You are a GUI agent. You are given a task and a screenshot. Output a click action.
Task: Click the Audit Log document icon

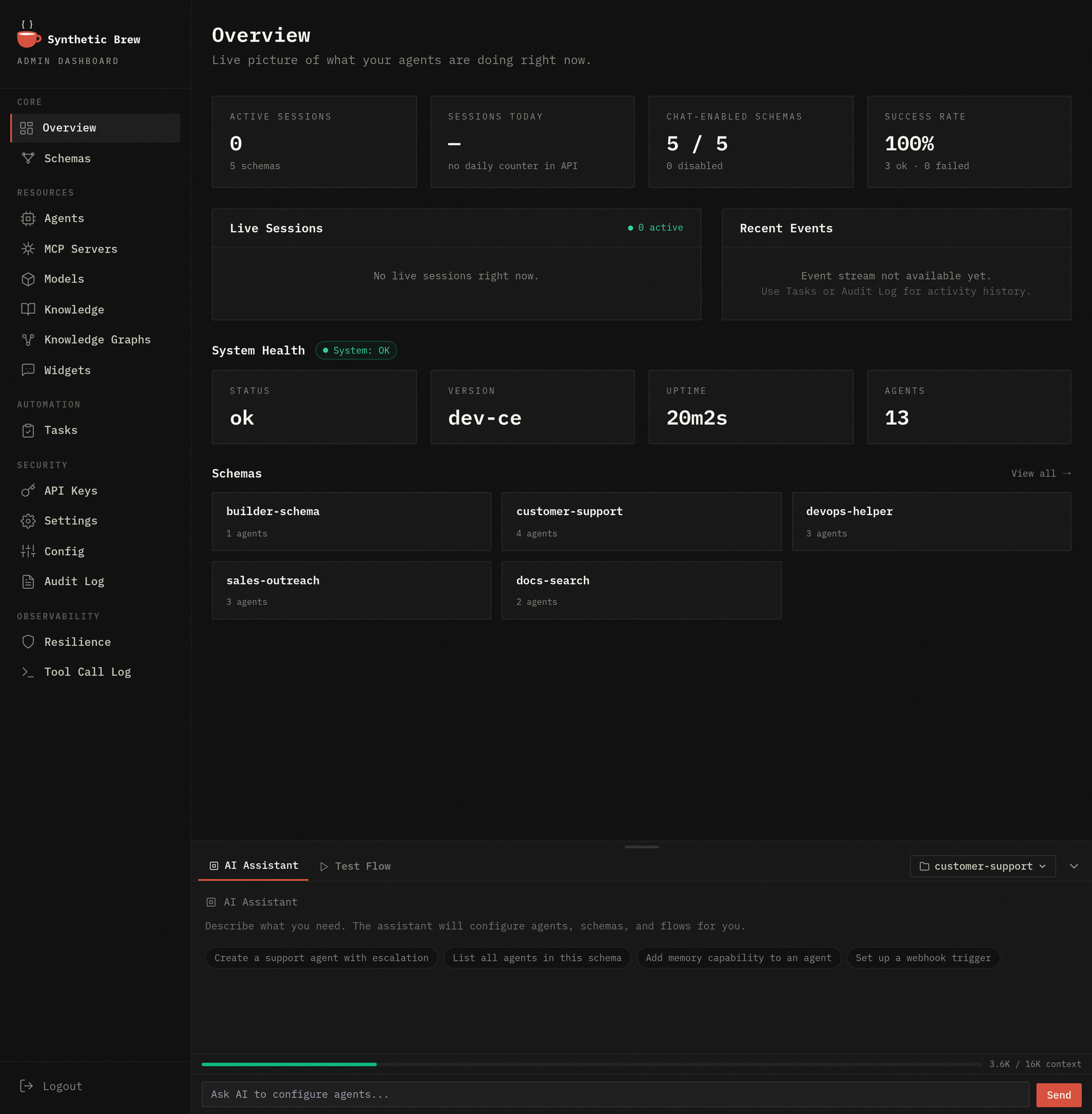tap(28, 582)
